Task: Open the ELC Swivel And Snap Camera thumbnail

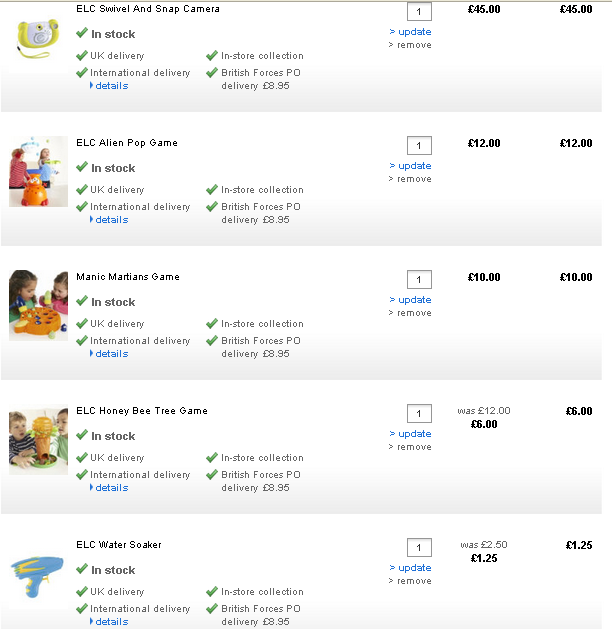Action: pyautogui.click(x=38, y=38)
